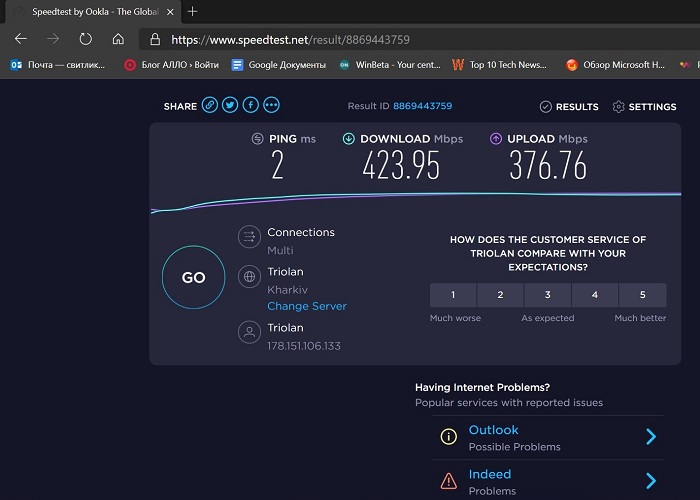
Task: Click the Multi connections text
Action: 280,250
